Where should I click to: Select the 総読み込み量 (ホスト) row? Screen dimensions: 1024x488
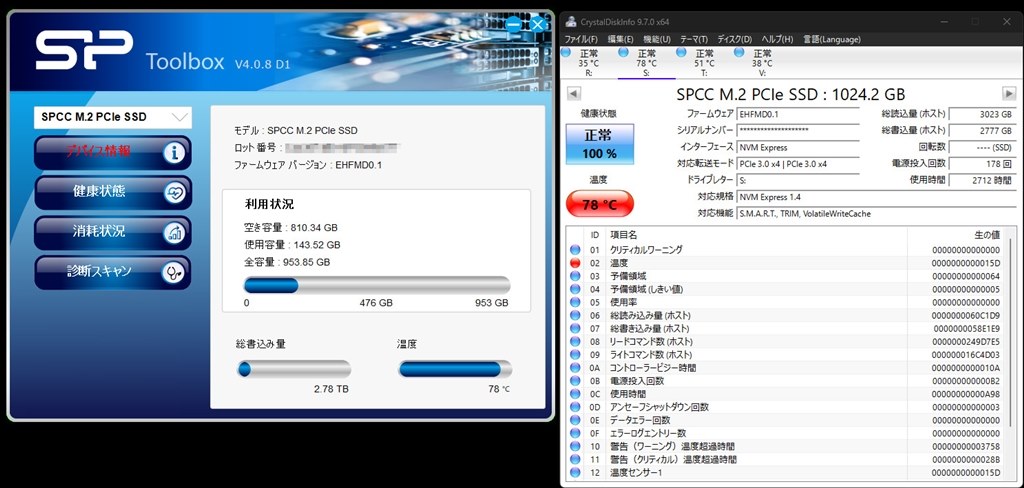tap(786, 315)
